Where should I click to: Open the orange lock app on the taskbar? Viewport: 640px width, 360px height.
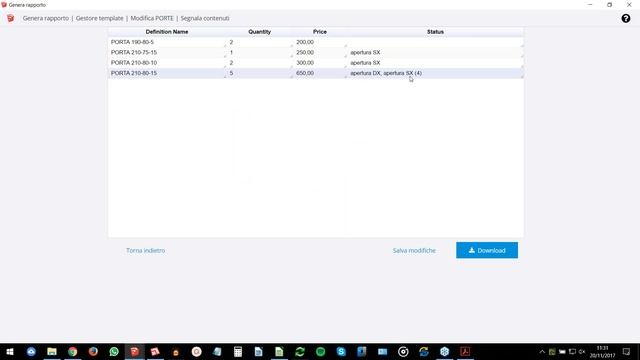point(176,351)
